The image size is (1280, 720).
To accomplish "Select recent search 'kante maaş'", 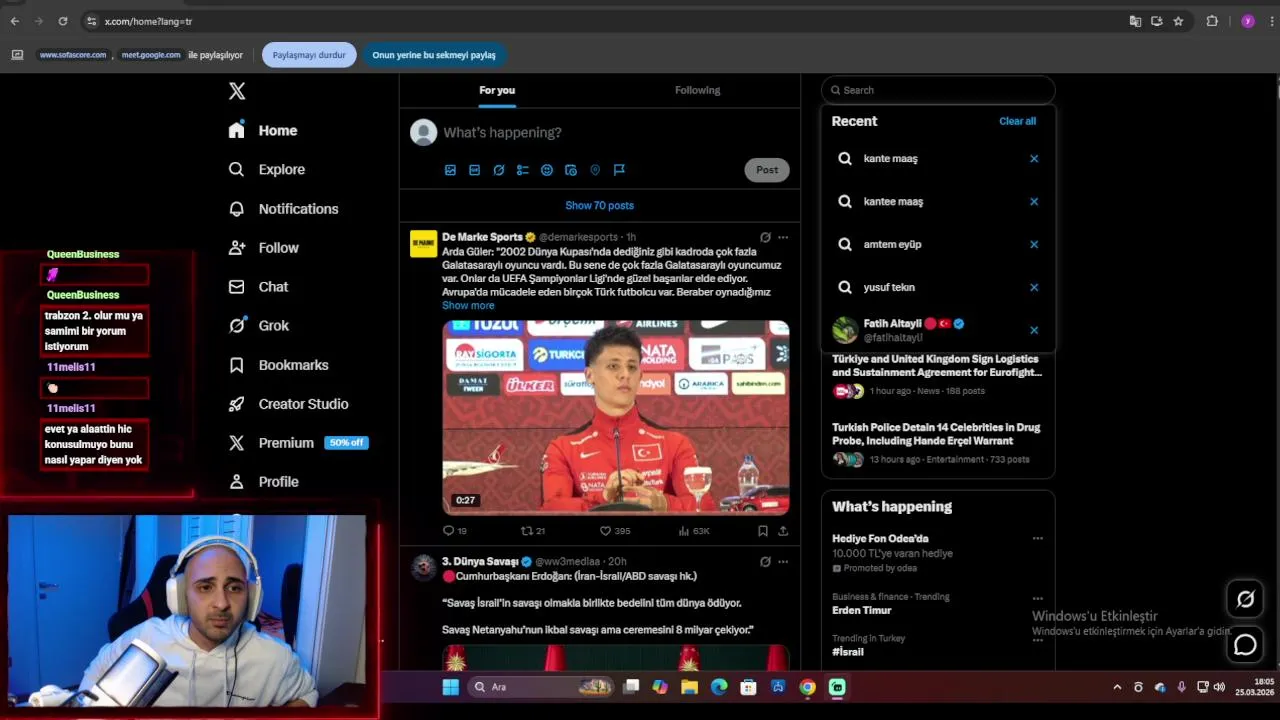I will 938,158.
